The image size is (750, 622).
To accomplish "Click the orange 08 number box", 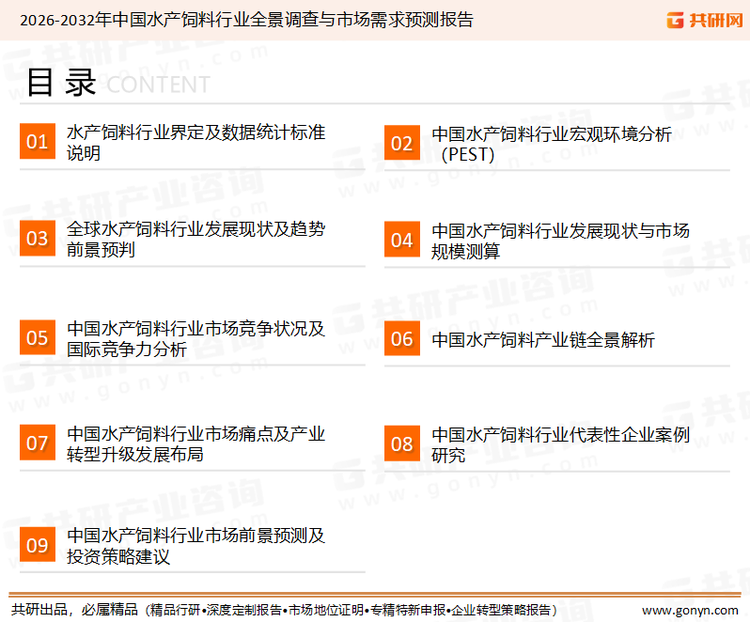I will (402, 444).
